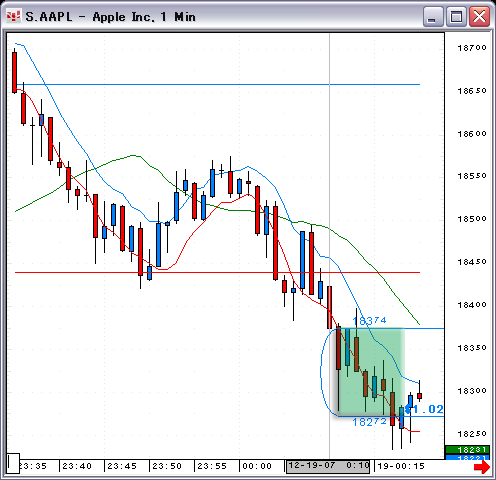Screen dimensions: 496x480
Task: Click the 18272 lower range label
Action: click(x=369, y=422)
